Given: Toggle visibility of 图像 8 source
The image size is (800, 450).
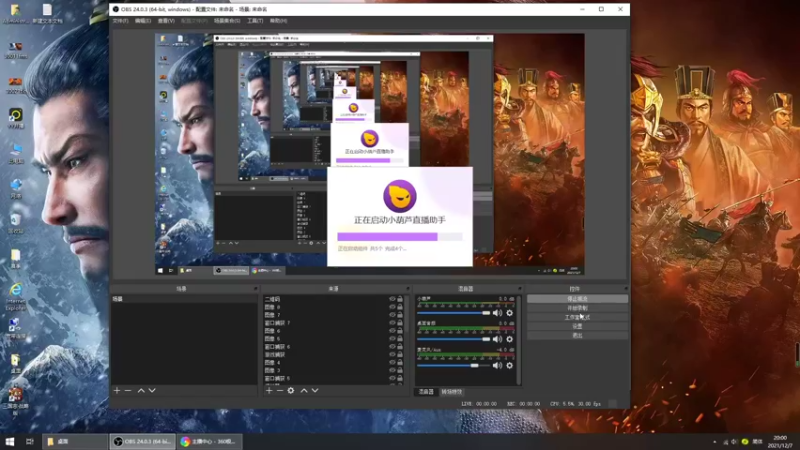Looking at the screenshot, I should (392, 307).
